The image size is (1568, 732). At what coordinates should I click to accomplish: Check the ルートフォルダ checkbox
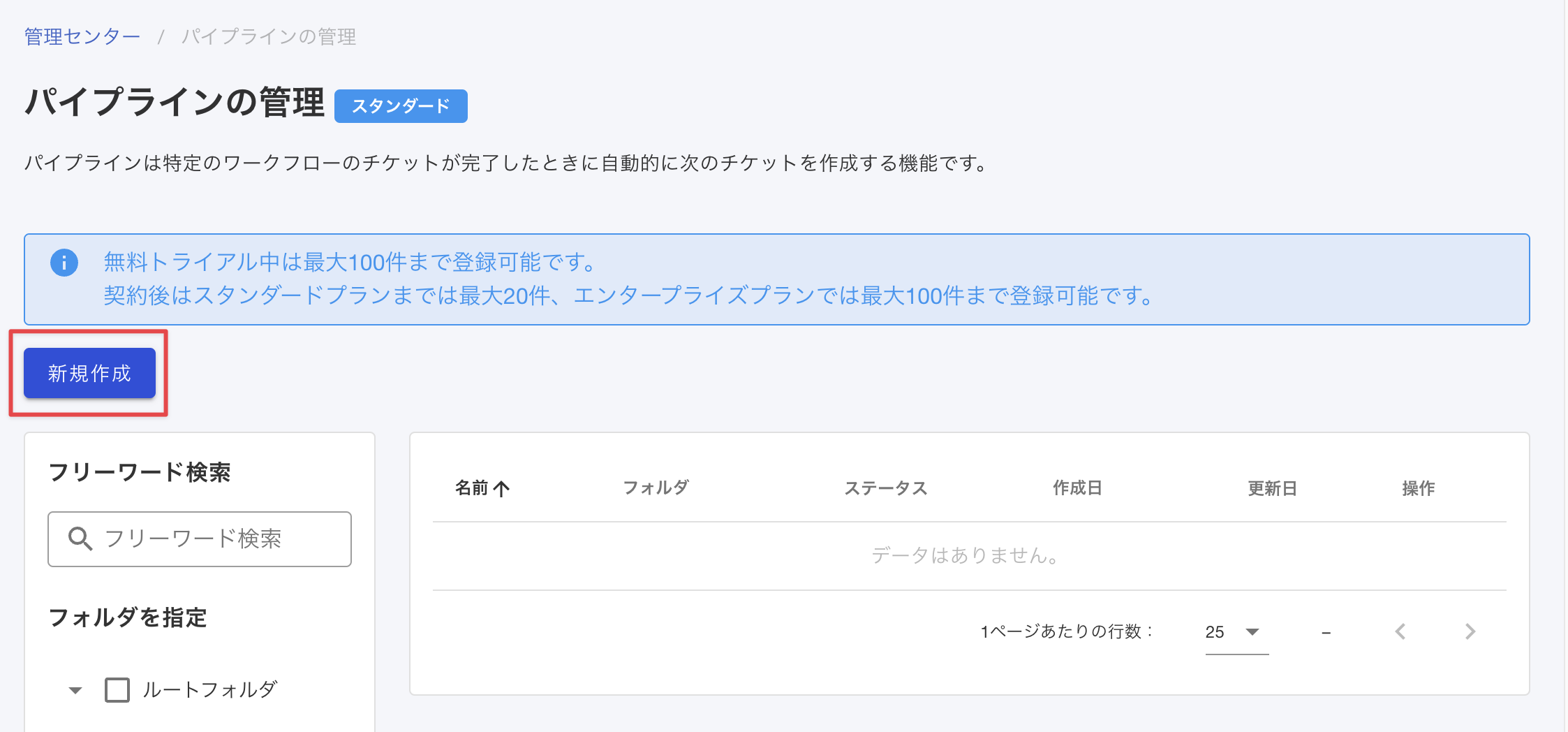click(x=117, y=690)
